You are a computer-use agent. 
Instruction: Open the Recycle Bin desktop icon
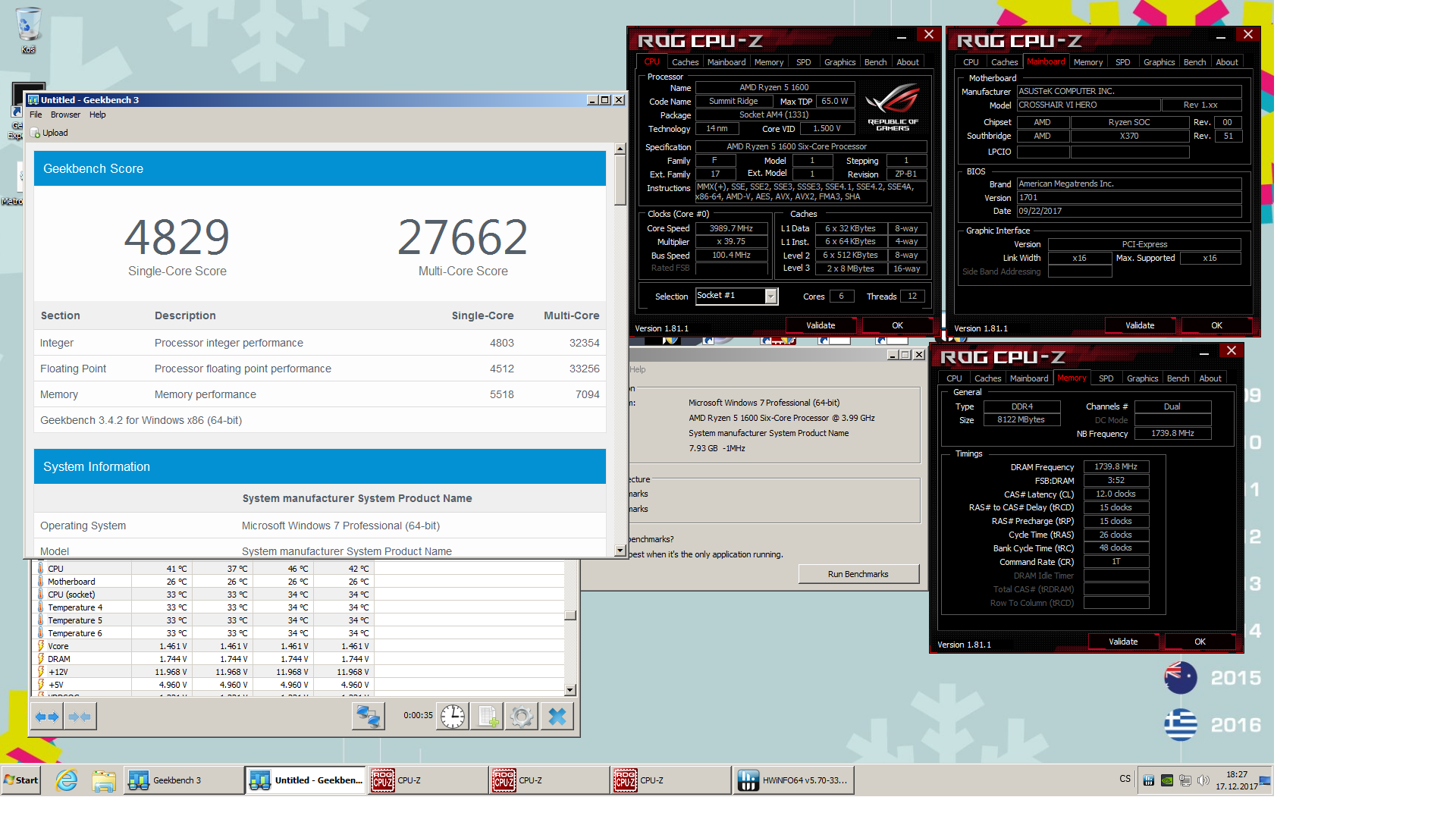pos(28,30)
